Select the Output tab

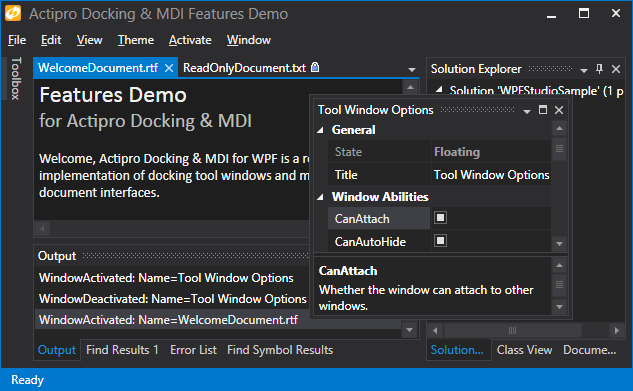click(x=57, y=350)
